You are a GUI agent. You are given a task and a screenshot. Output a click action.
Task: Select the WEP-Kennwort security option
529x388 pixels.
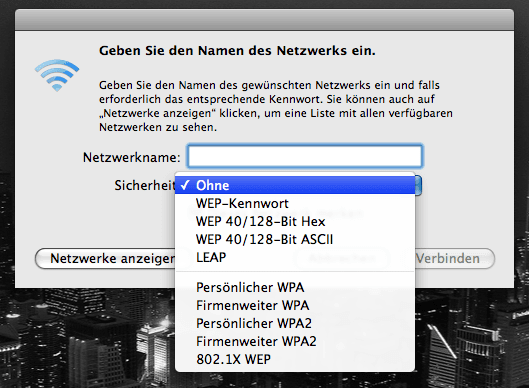click(x=295, y=203)
